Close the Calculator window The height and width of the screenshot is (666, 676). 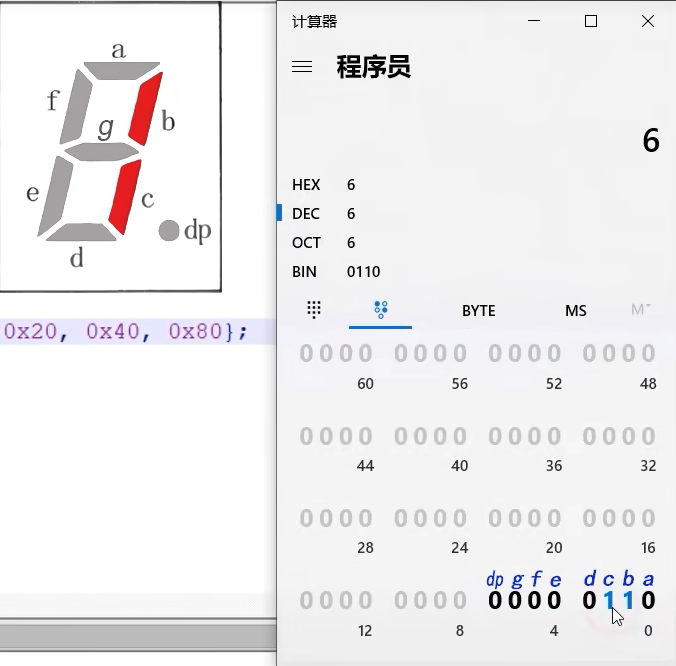648,21
